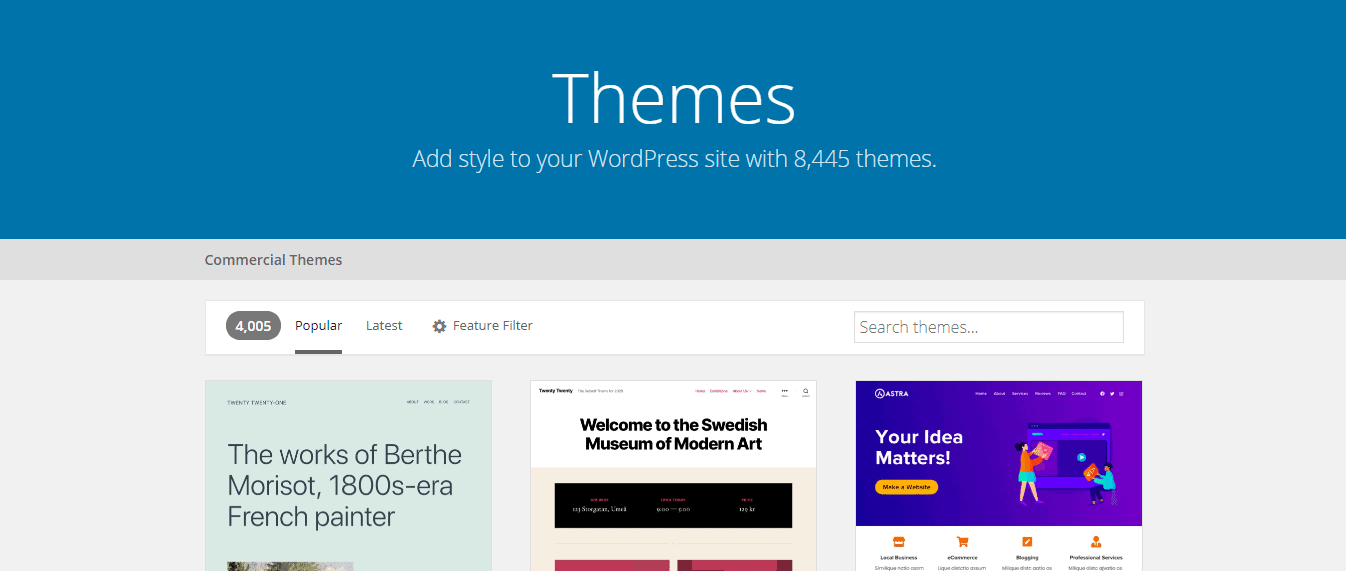Image resolution: width=1346 pixels, height=571 pixels.
Task: Open the Twenty Twenty Swedish Museum theme thumbnail
Action: coord(673,476)
